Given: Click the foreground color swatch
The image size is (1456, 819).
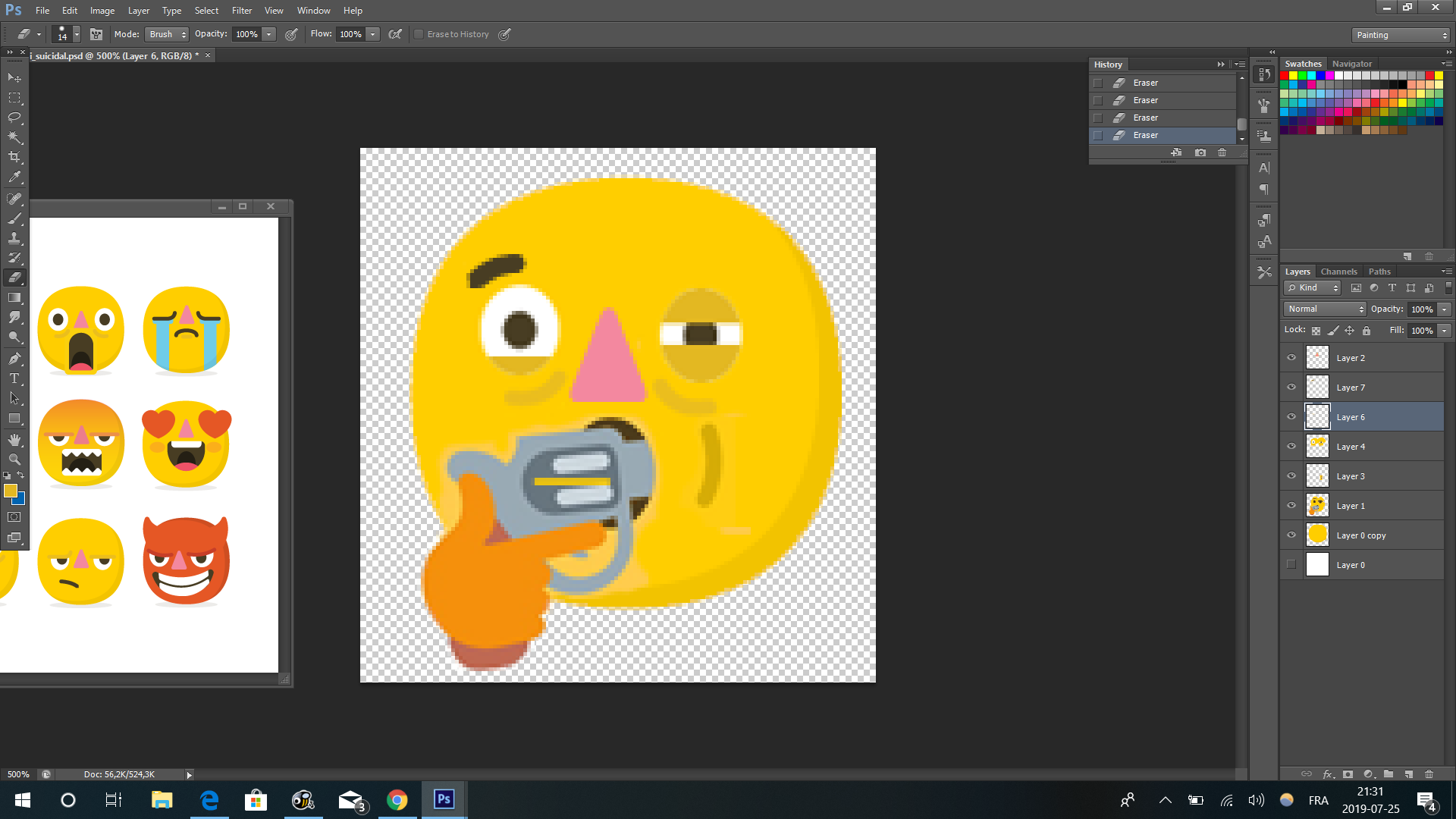Looking at the screenshot, I should [x=11, y=491].
